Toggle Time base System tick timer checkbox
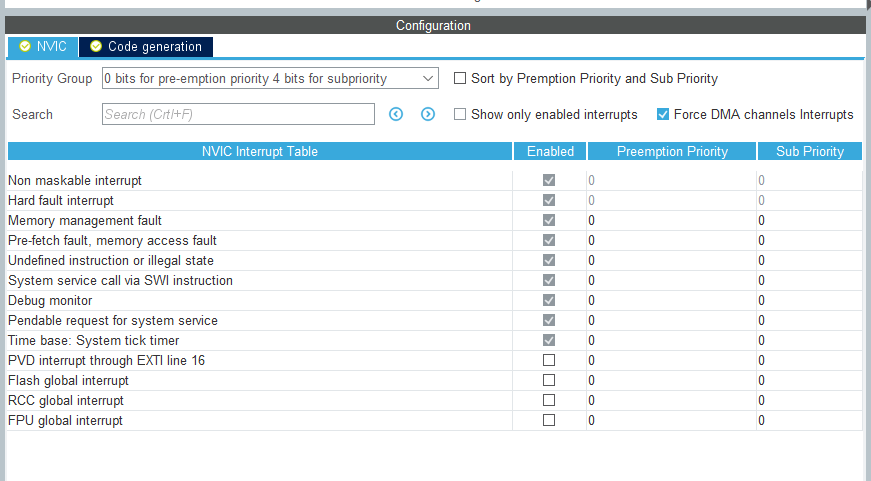Screen dimensions: 871x481 tap(549, 340)
